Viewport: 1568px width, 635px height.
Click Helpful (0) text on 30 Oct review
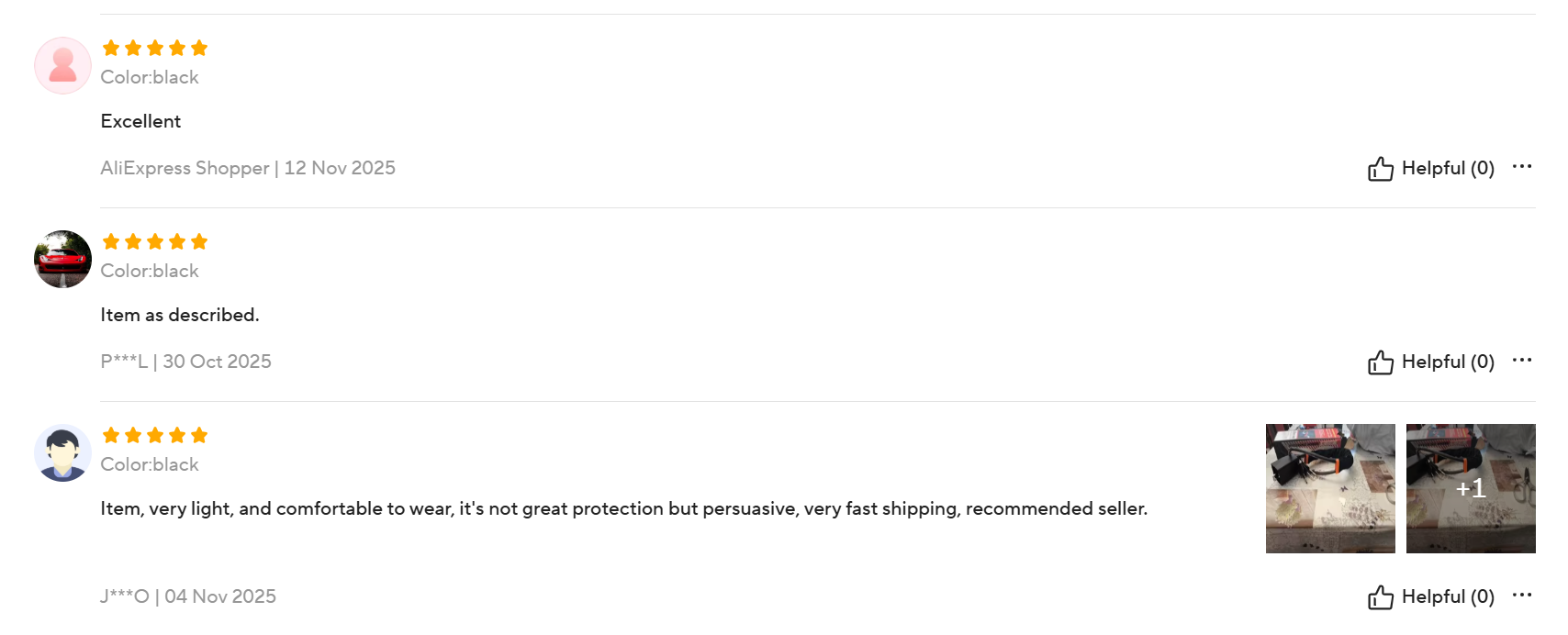pyautogui.click(x=1448, y=362)
